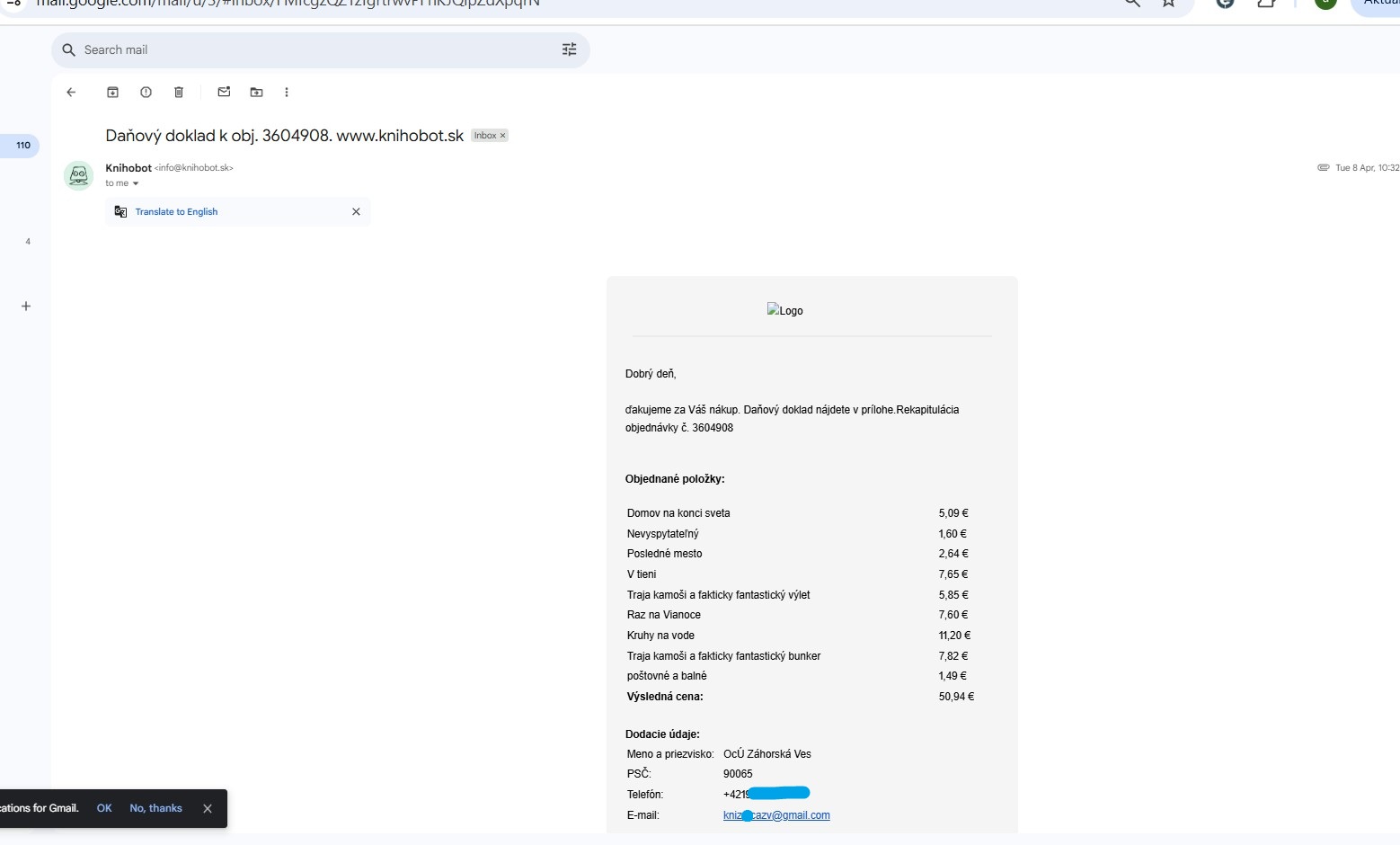This screenshot has width=1400, height=845.
Task: Click the 'Nevyspytateľný' item
Action: pos(662,534)
